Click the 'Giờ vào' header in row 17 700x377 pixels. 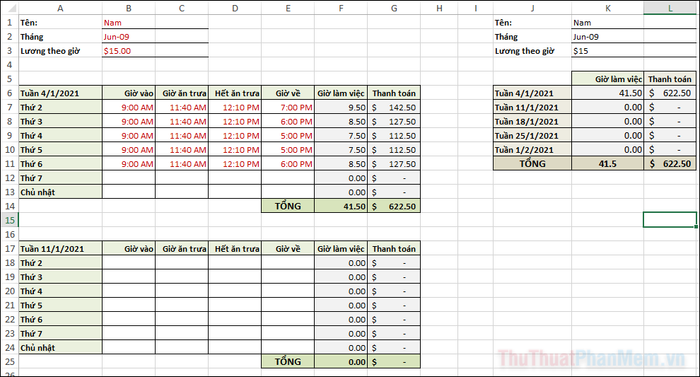129,249
